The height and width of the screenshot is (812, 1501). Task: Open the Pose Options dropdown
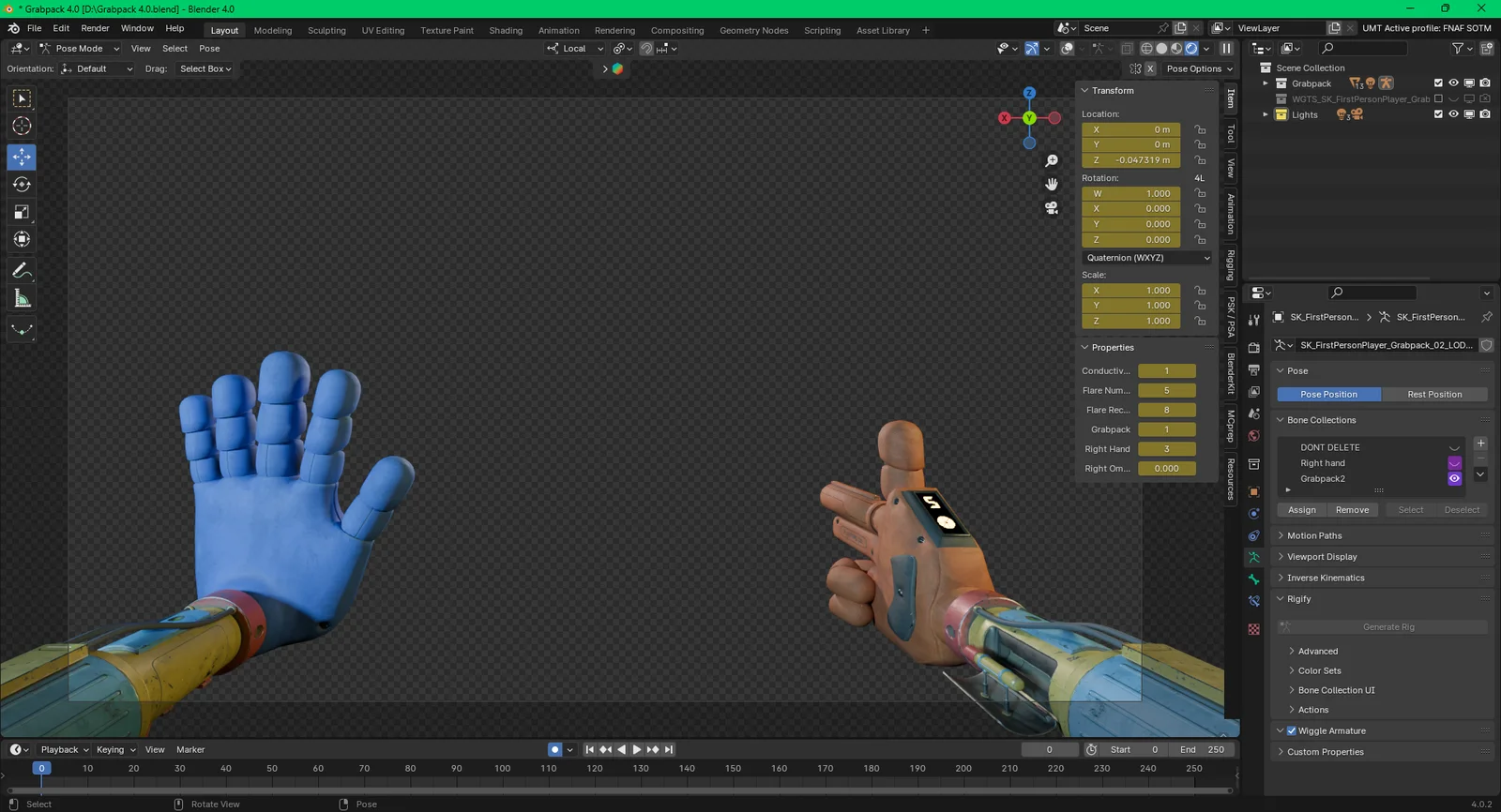[x=1200, y=69]
